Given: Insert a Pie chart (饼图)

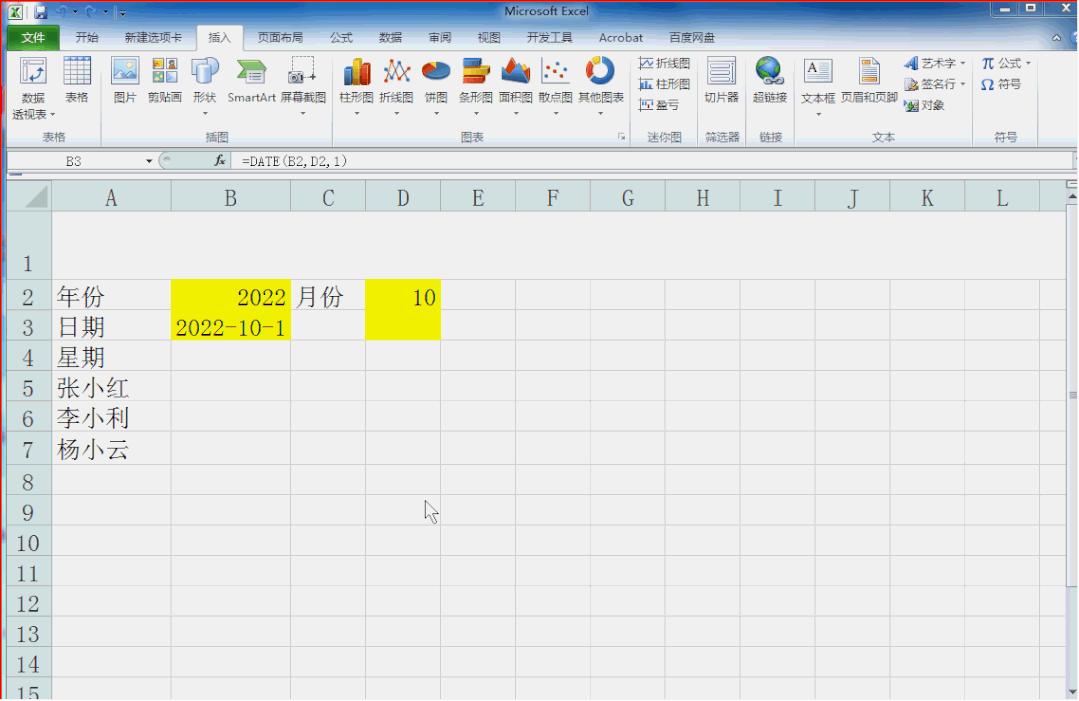Looking at the screenshot, I should pos(436,86).
